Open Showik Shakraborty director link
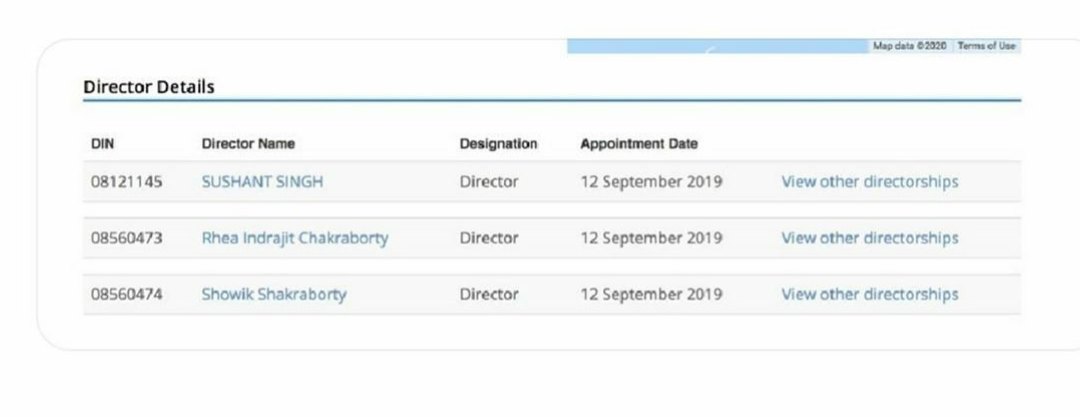 click(273, 294)
